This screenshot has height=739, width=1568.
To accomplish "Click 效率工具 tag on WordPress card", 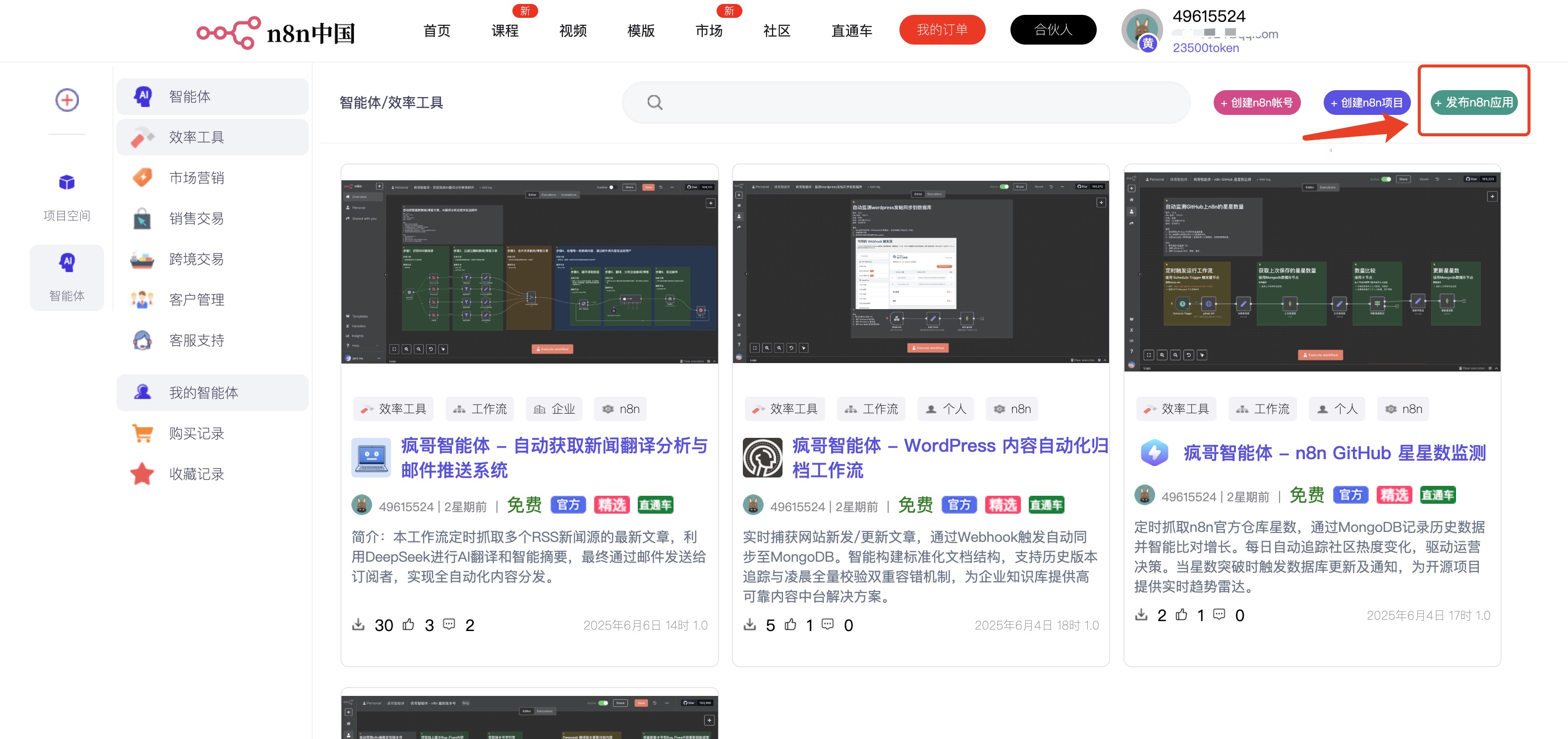I will [785, 409].
